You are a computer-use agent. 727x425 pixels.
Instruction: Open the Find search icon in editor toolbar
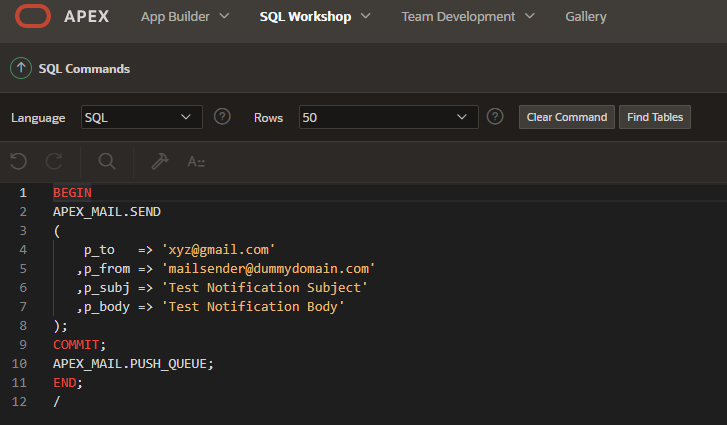coord(107,161)
